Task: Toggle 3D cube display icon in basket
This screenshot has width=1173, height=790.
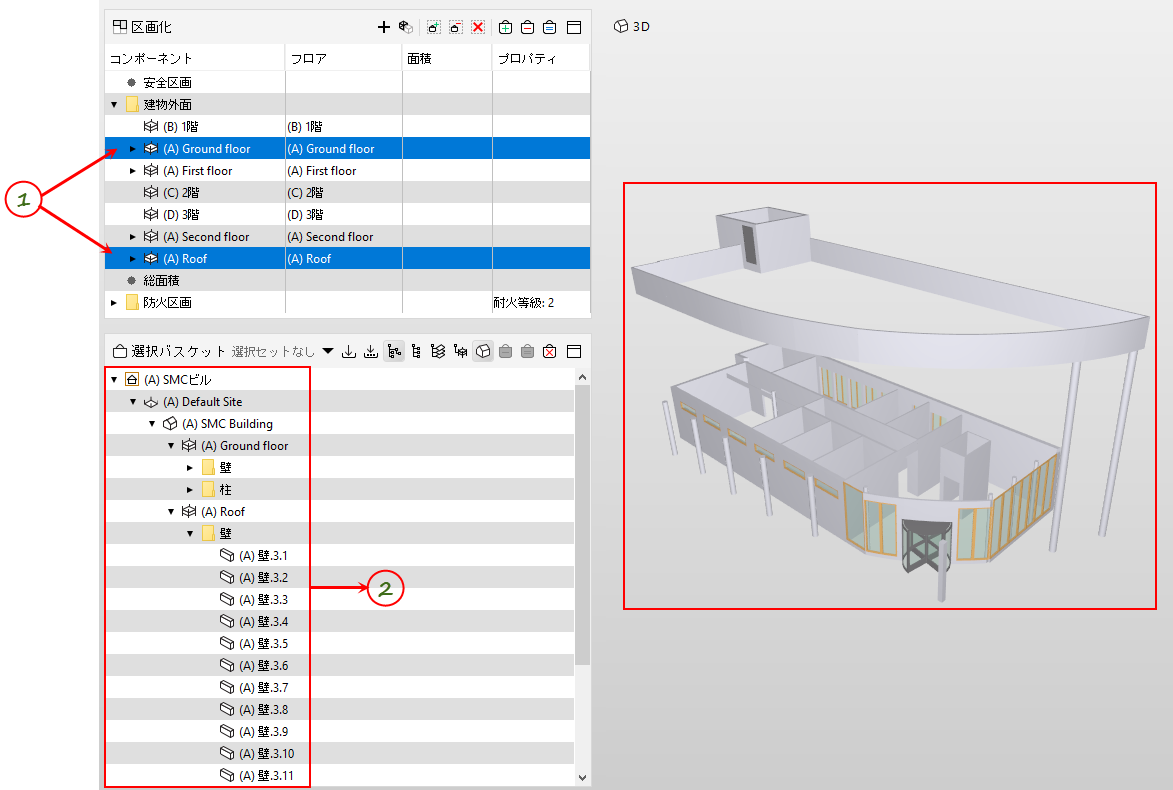Action: pyautogui.click(x=483, y=351)
